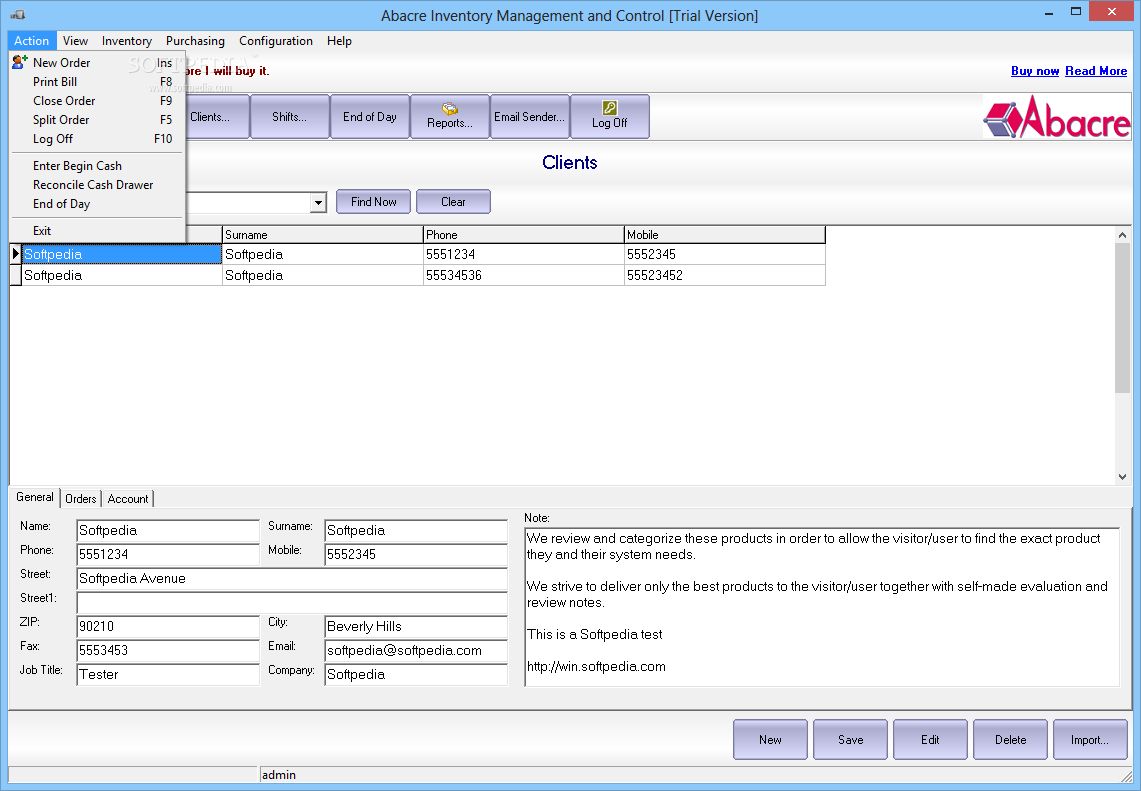The image size is (1141, 791).
Task: Open the Help menu
Action: point(339,41)
